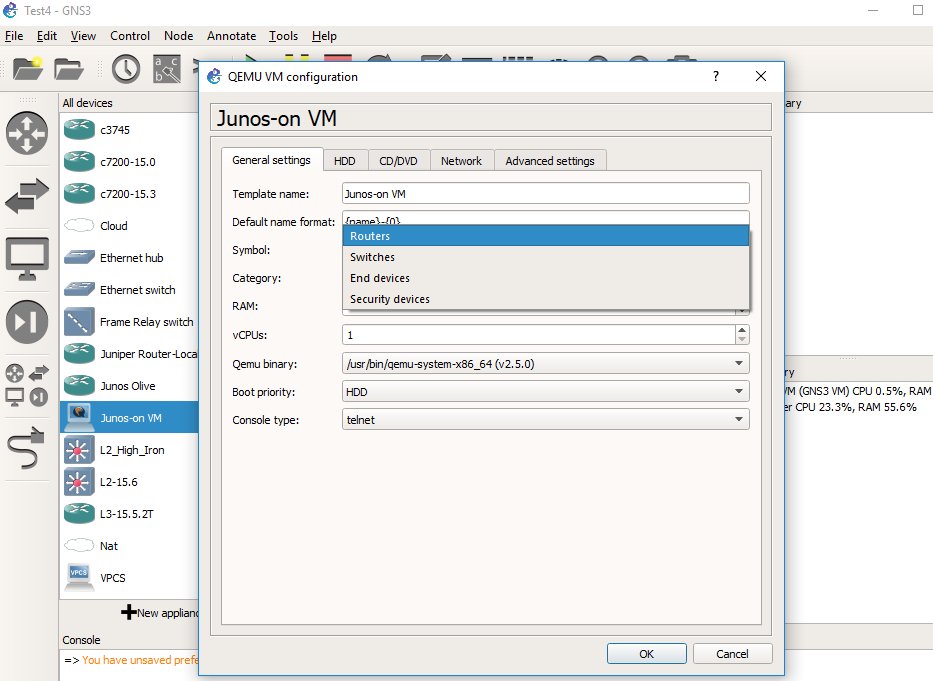This screenshot has height=681, width=933.
Task: Choose Switches in the category list
Action: coord(546,257)
